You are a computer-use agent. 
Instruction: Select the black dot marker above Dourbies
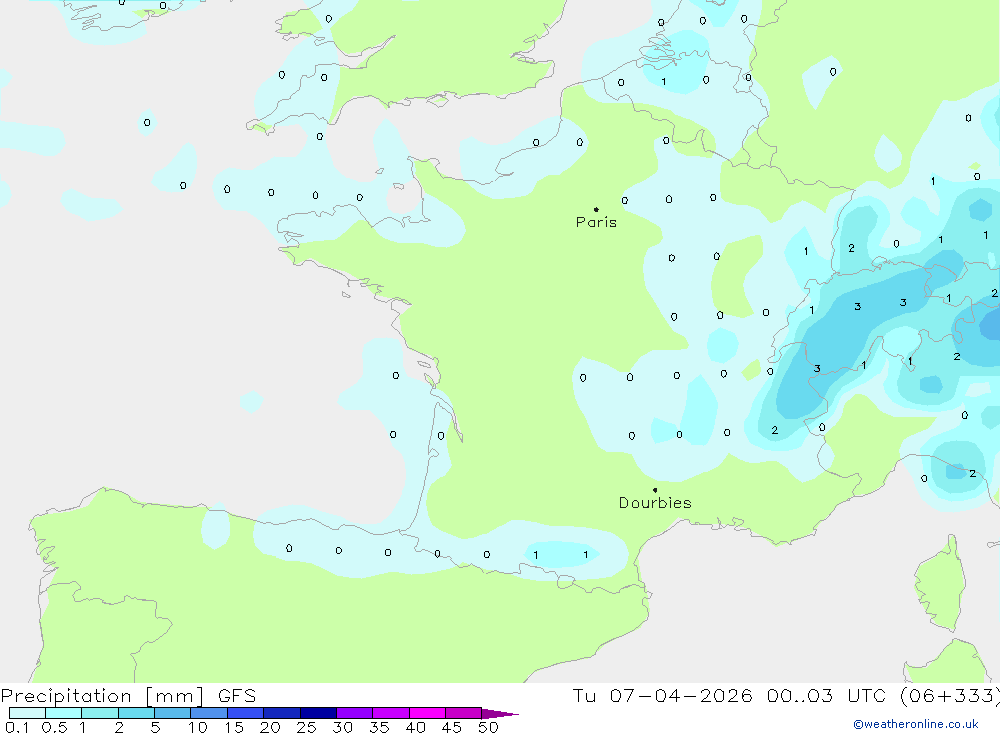(x=655, y=490)
